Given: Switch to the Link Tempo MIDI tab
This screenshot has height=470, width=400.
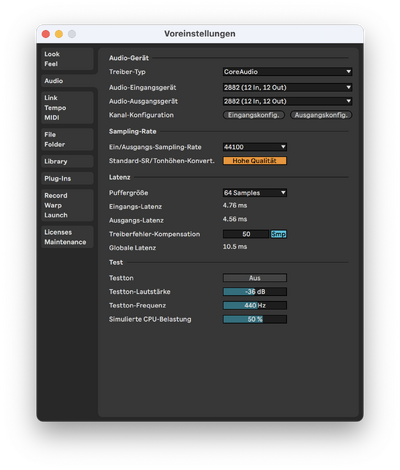Looking at the screenshot, I should click(x=67, y=108).
